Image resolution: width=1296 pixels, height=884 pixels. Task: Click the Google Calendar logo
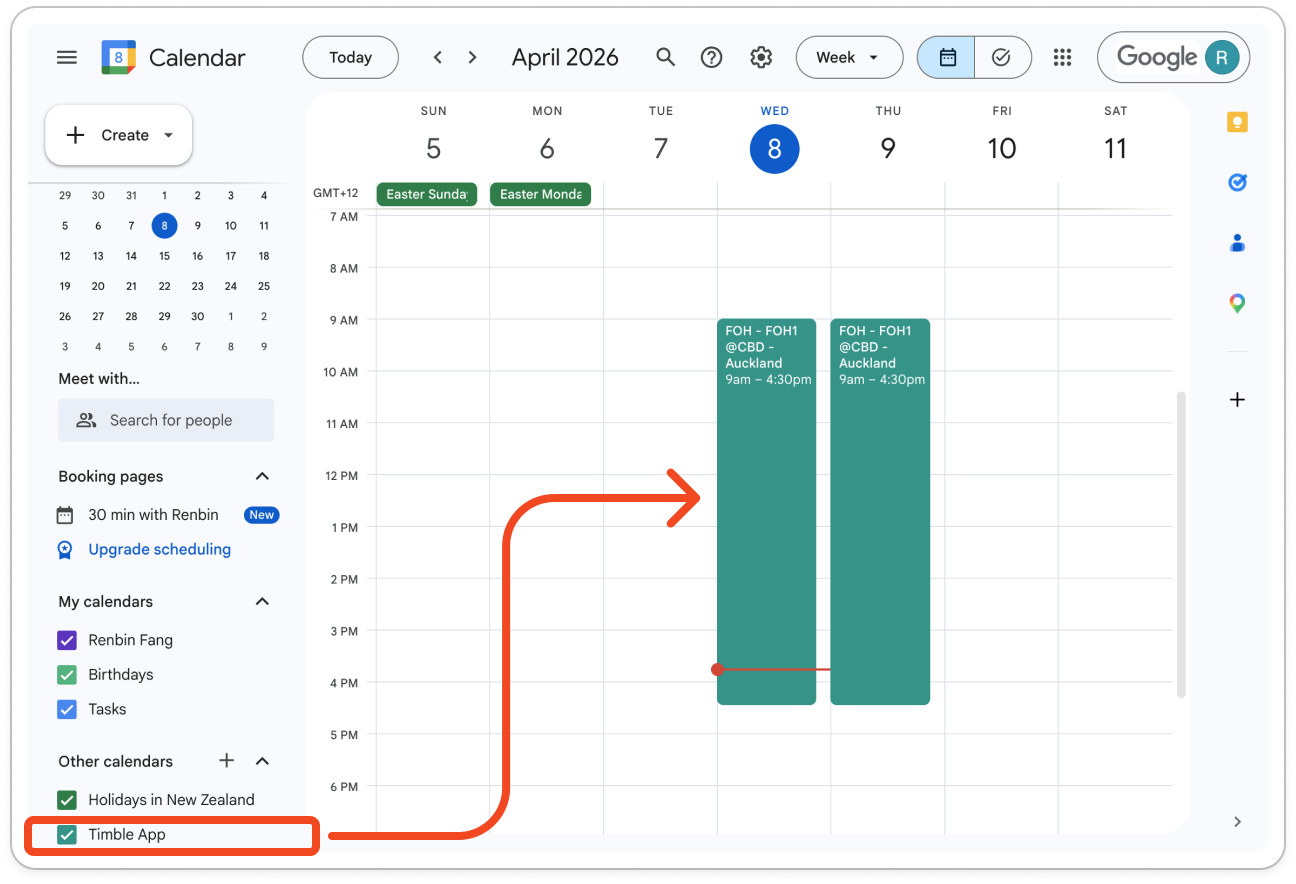[118, 57]
